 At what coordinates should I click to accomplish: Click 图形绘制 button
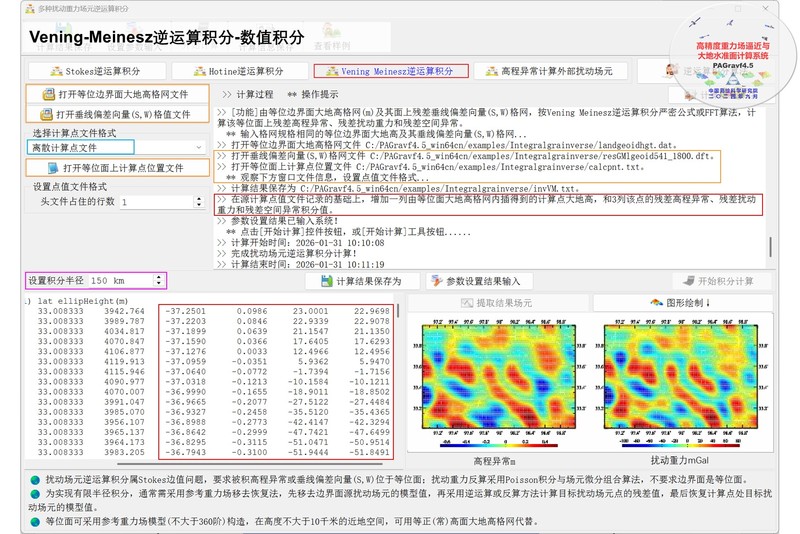(682, 303)
